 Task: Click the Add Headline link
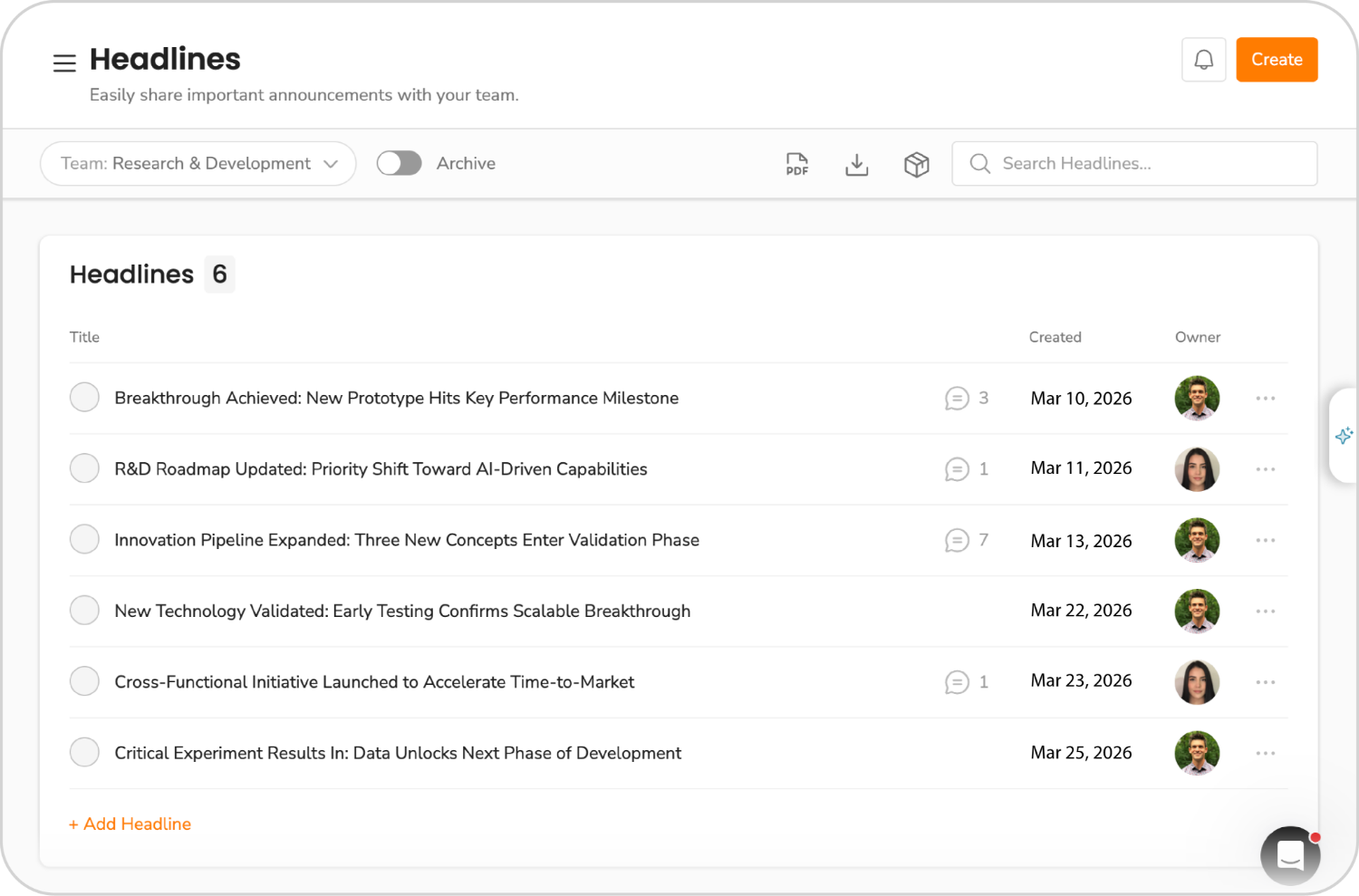coord(130,824)
